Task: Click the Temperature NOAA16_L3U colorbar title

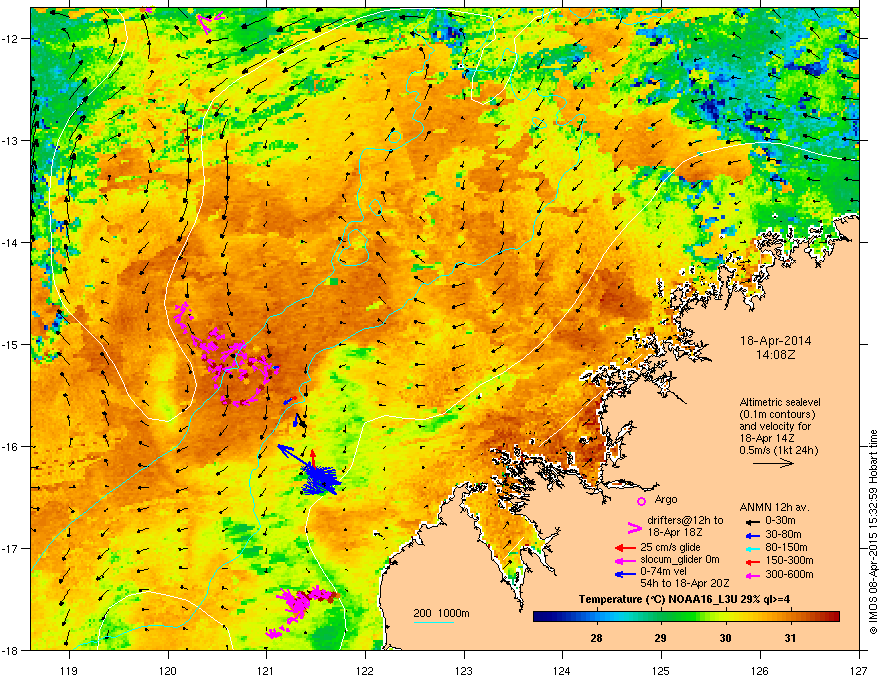Action: tap(684, 599)
